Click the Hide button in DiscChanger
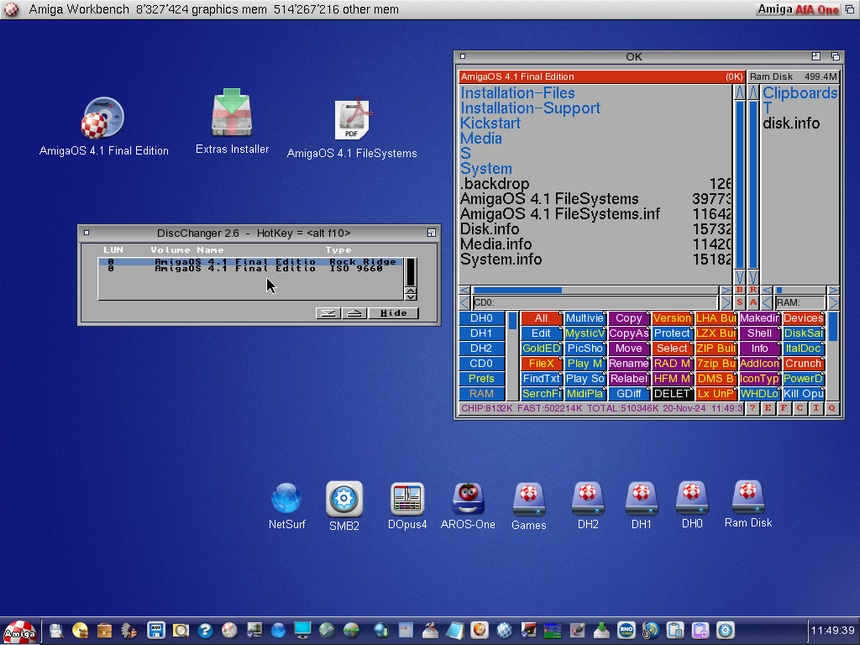 click(393, 313)
